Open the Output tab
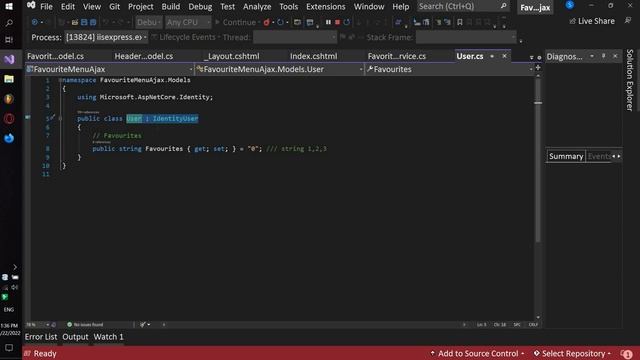The height and width of the screenshot is (360, 640). click(x=75, y=337)
